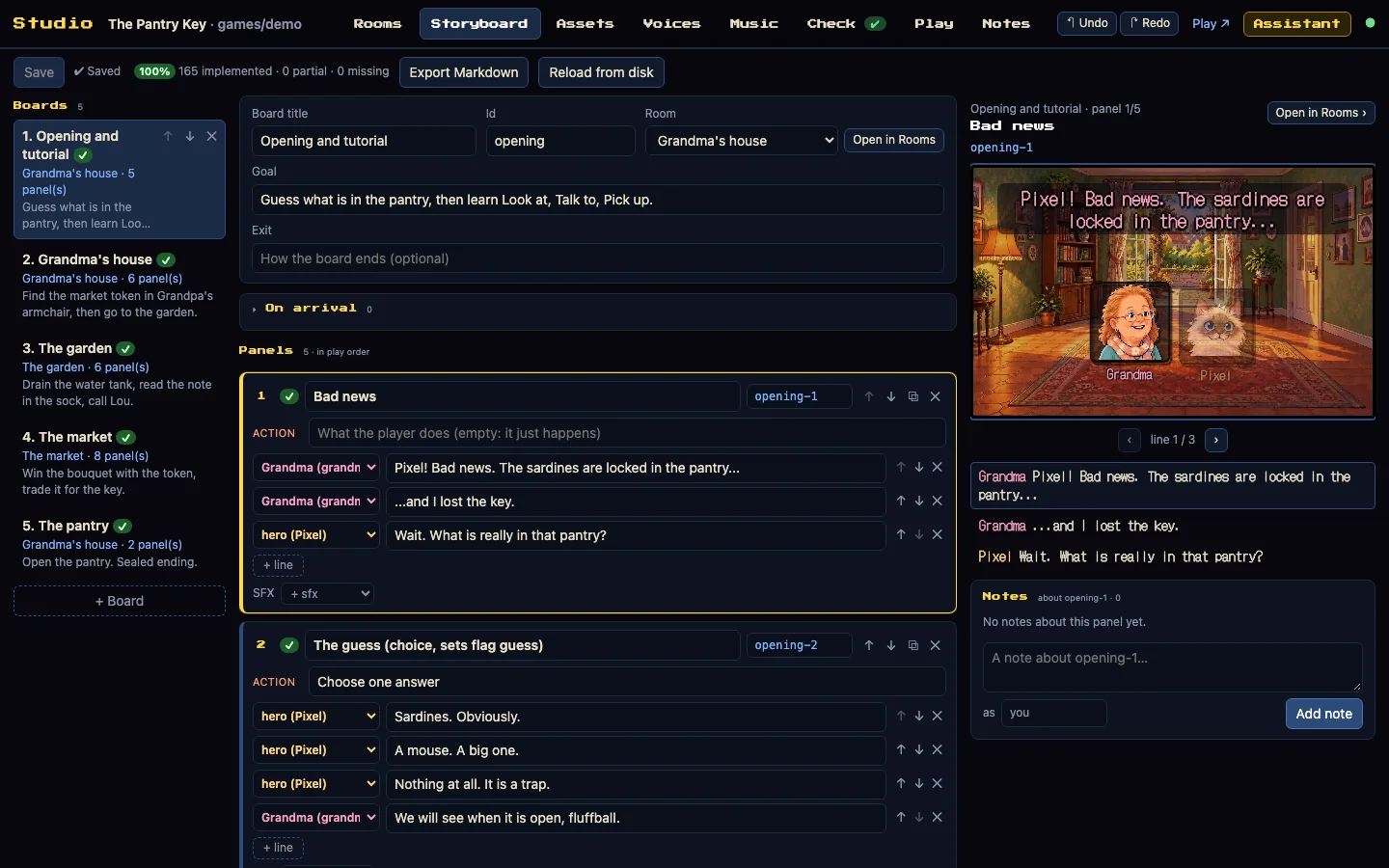Add a new board with '+ Board'
Image resolution: width=1389 pixels, height=868 pixels.
click(120, 601)
